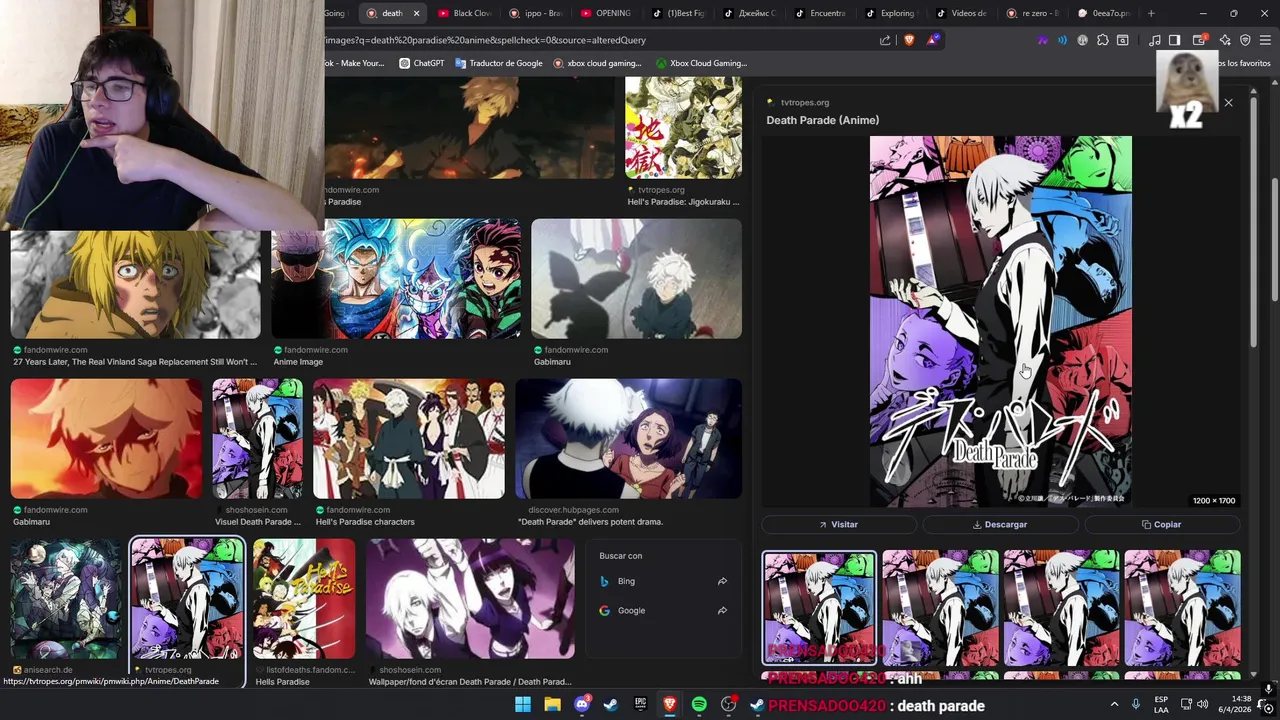The height and width of the screenshot is (720, 1280).
Task: Open Leo AI sparkle icon in toolbar
Action: (x=1224, y=40)
